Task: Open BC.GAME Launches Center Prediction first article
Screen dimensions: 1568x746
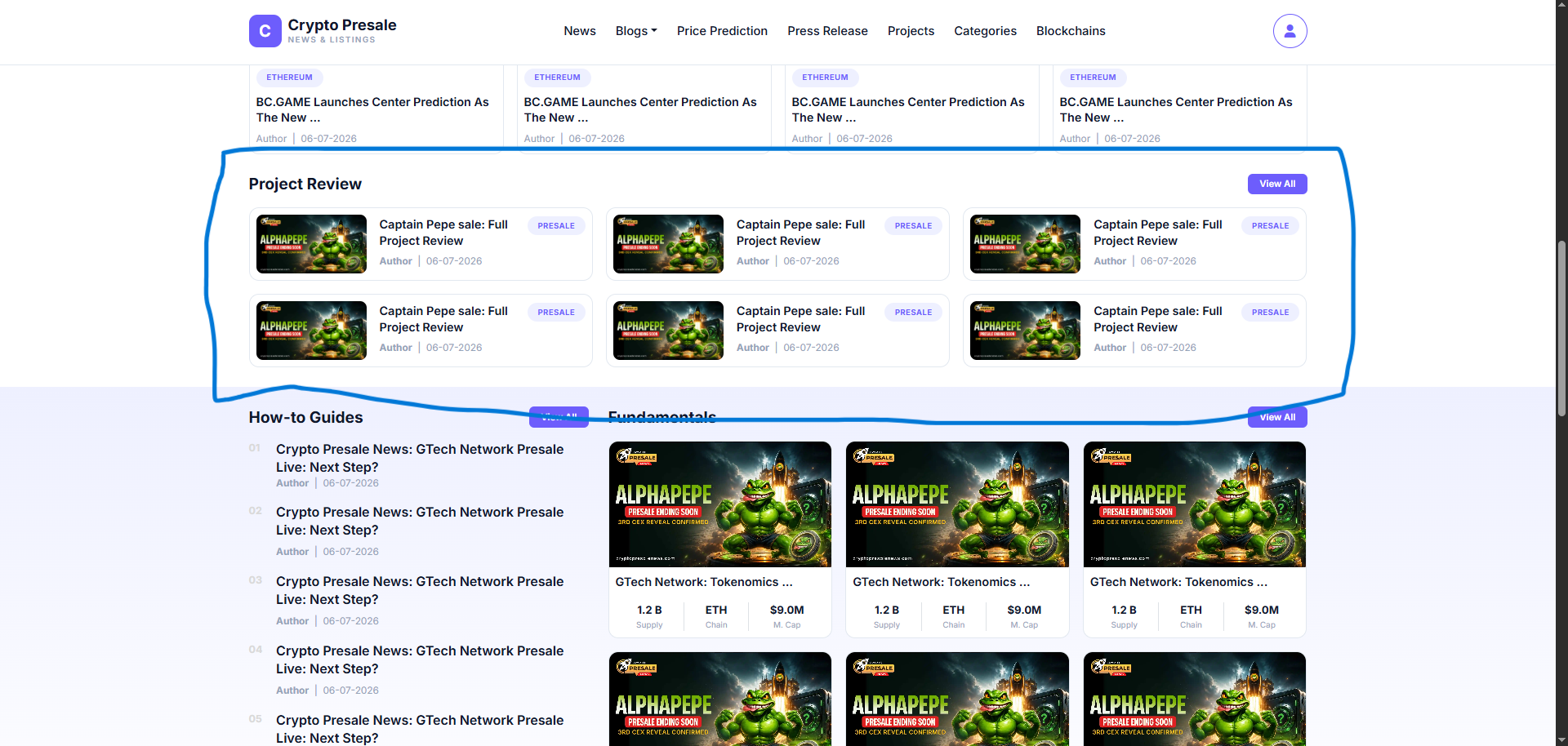Action: pos(372,109)
